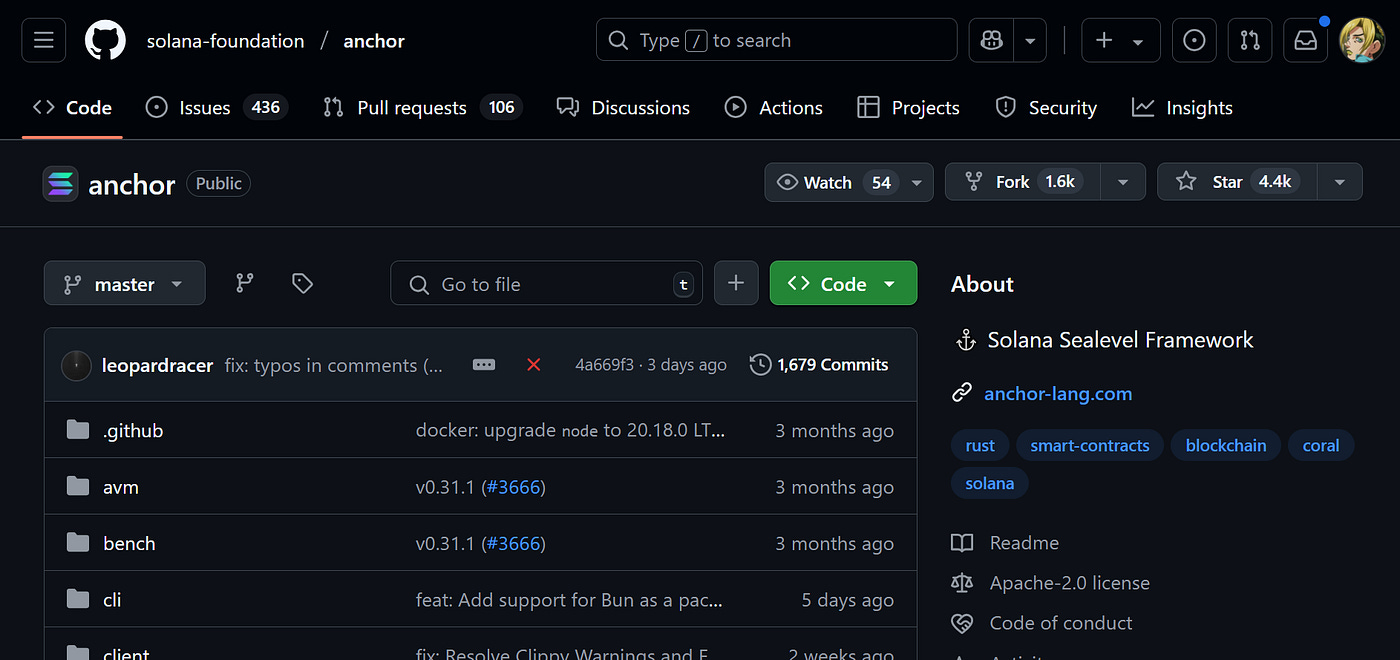Visit anchor-lang.com website link
Screen dimensions: 1400x660
point(1058,393)
